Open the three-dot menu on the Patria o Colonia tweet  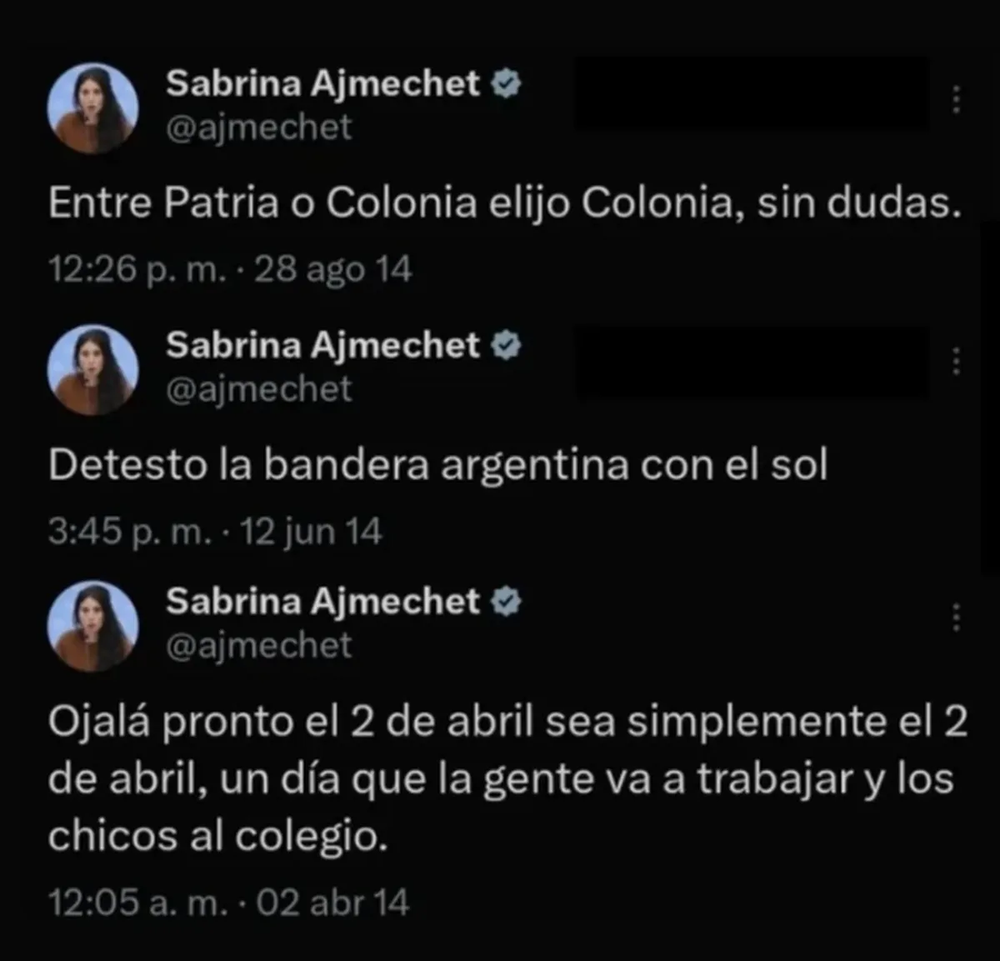(955, 100)
